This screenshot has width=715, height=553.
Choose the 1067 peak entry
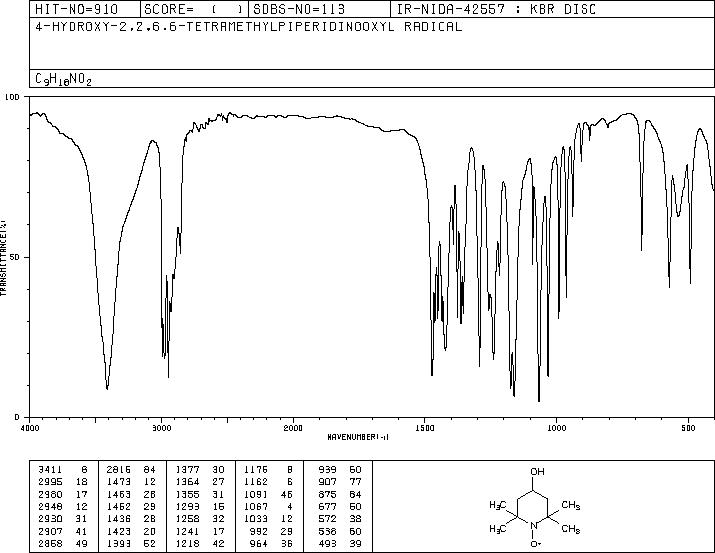point(268,506)
